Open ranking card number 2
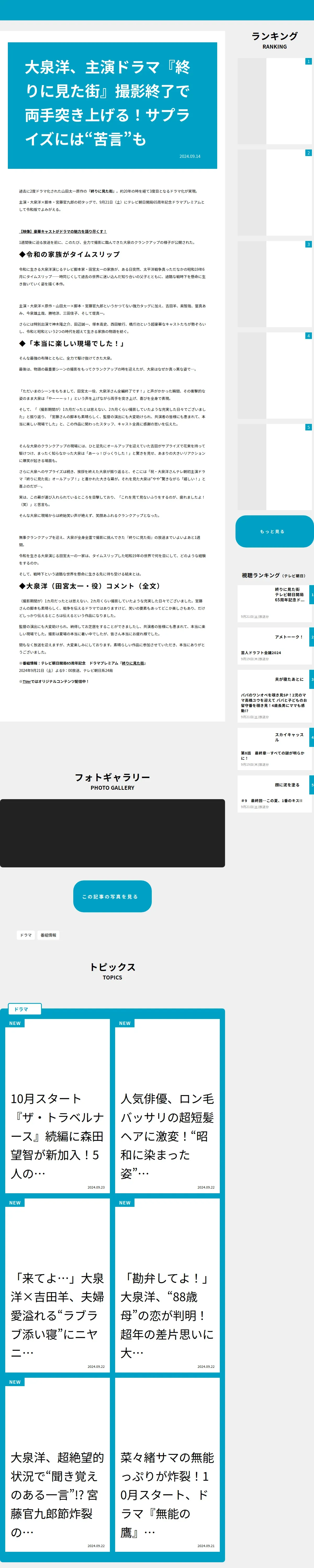314x1568 pixels. (x=274, y=192)
